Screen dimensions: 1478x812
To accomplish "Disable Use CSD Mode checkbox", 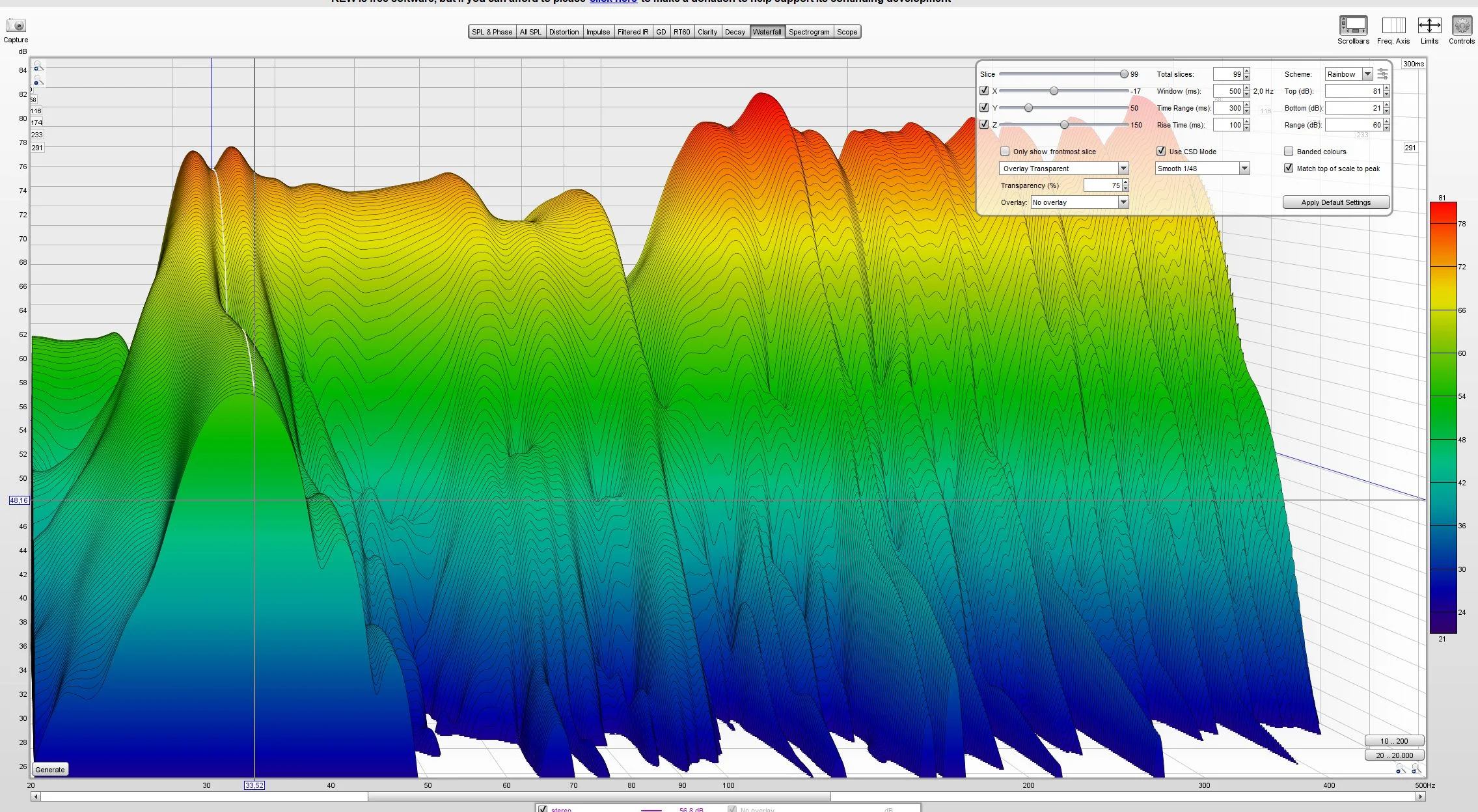I will coord(1161,152).
